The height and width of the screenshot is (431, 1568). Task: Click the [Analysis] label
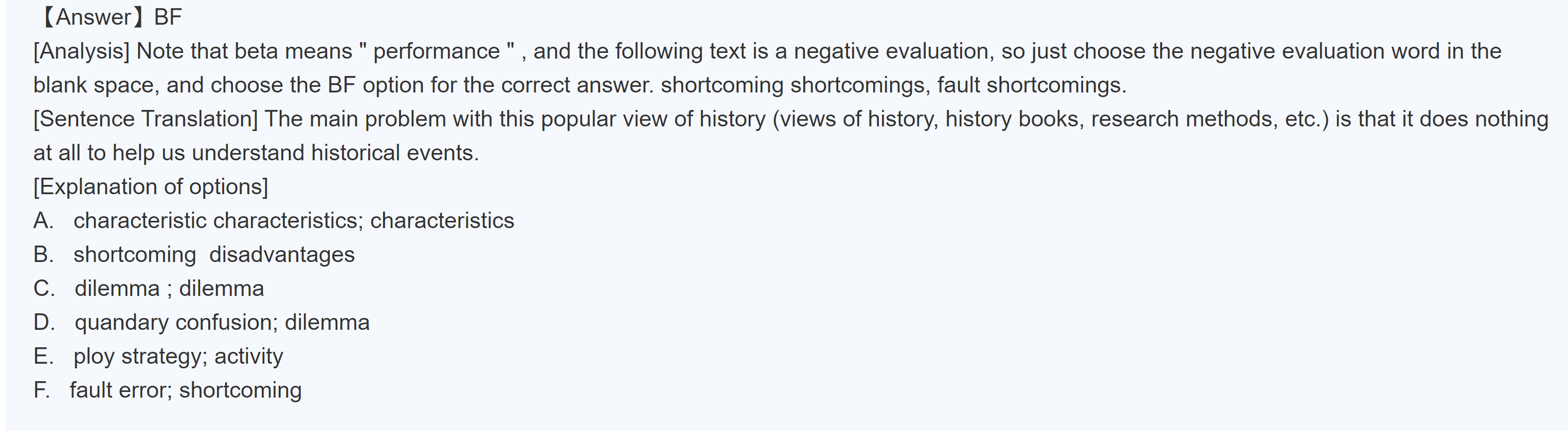pos(82,51)
